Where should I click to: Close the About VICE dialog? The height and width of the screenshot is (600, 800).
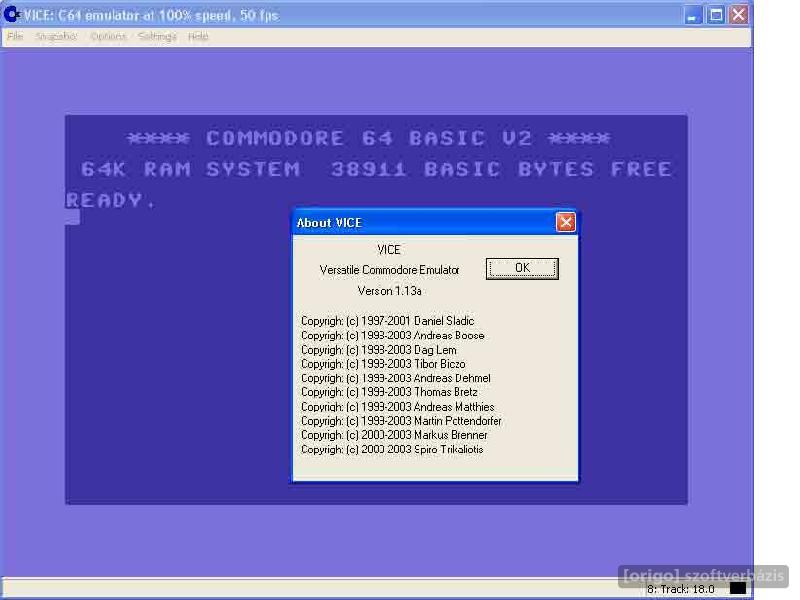point(565,222)
